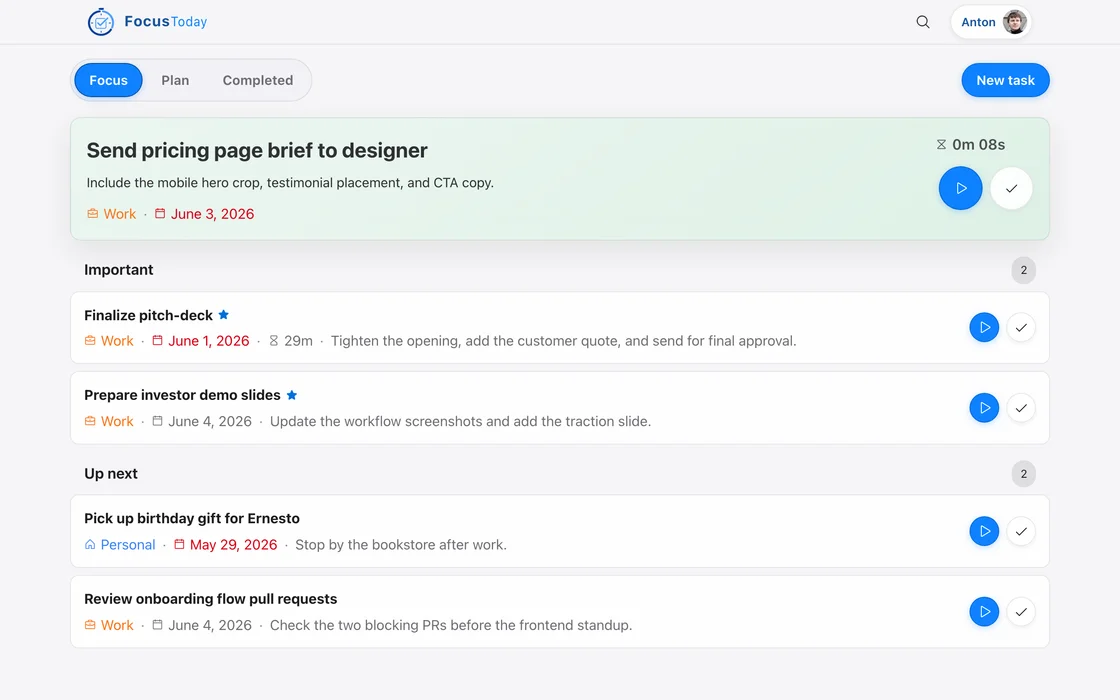Viewport: 1120px width, 700px height.
Task: Mark Pick up birthday gift as done
Action: [x=1021, y=531]
